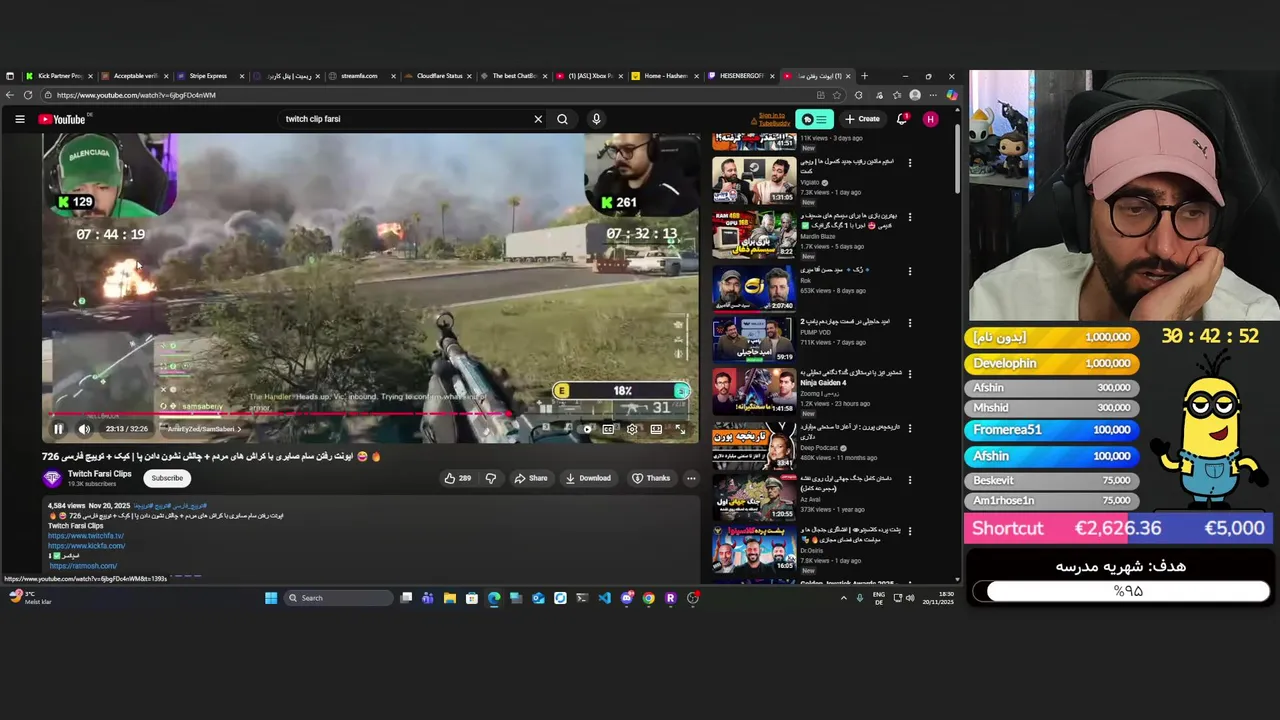
Task: Open the Windows Start menu
Action: pyautogui.click(x=270, y=598)
